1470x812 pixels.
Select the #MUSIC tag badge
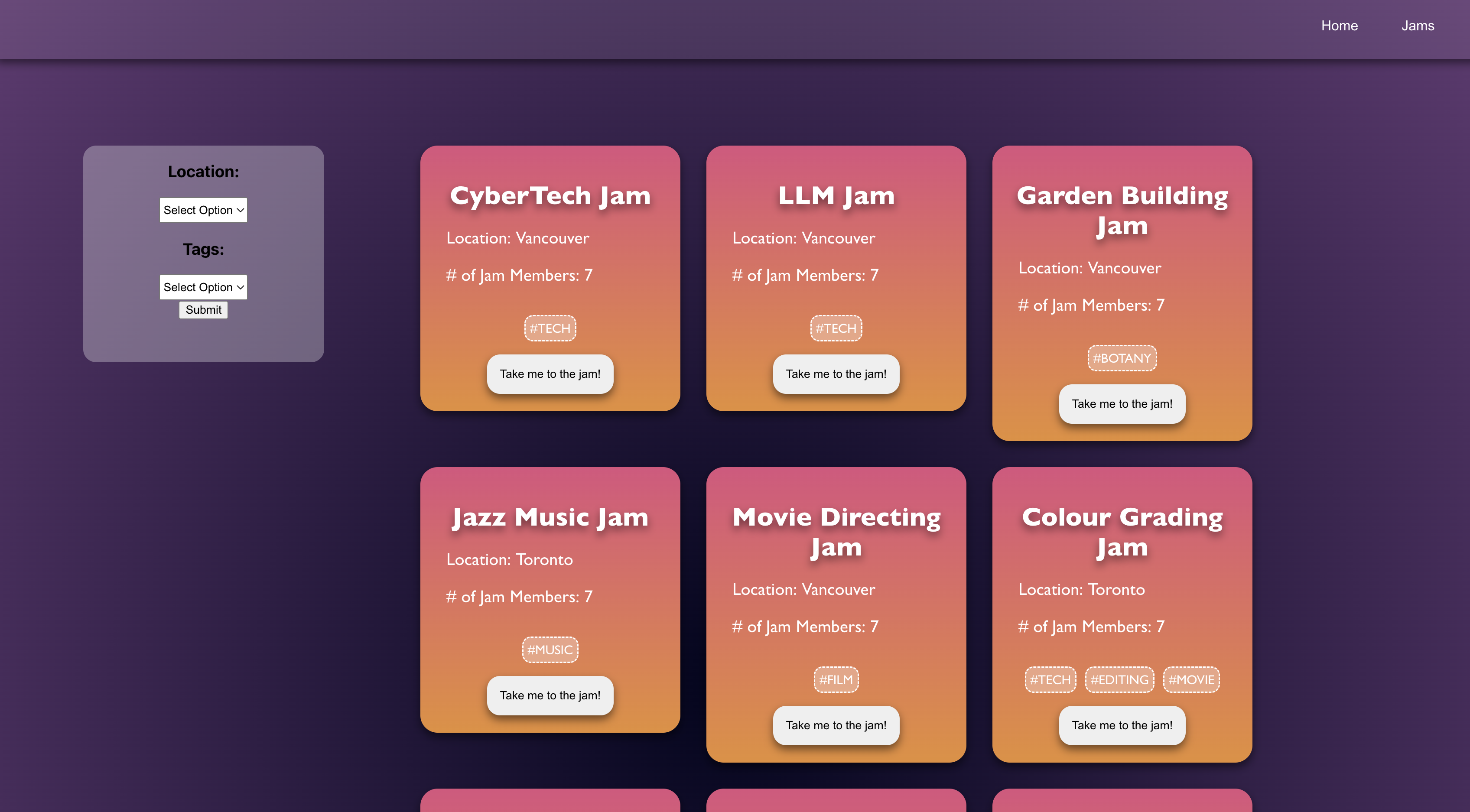[x=550, y=650]
